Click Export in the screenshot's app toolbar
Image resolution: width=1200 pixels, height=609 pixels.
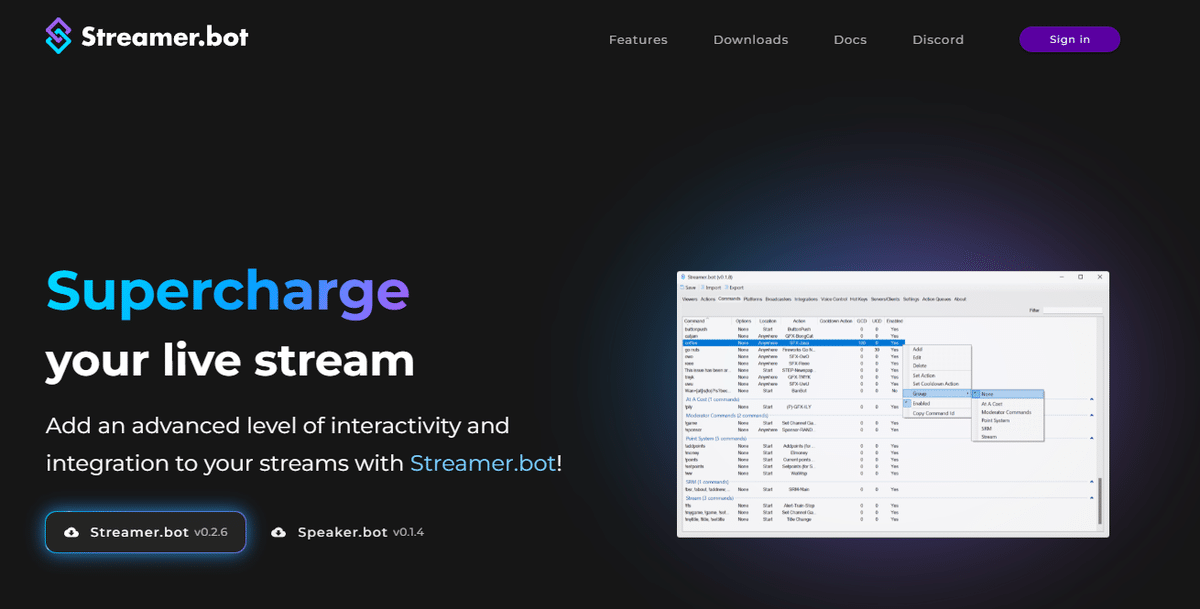(x=733, y=287)
